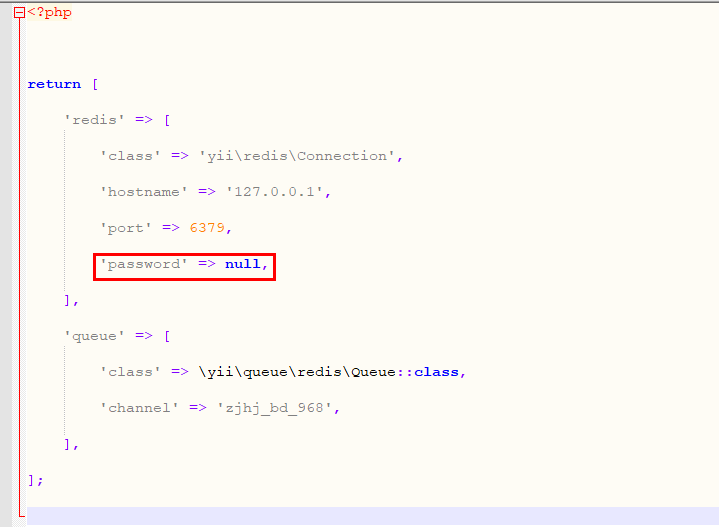Click the 'class' key in the queue block
719x527 pixels.
click(131, 372)
